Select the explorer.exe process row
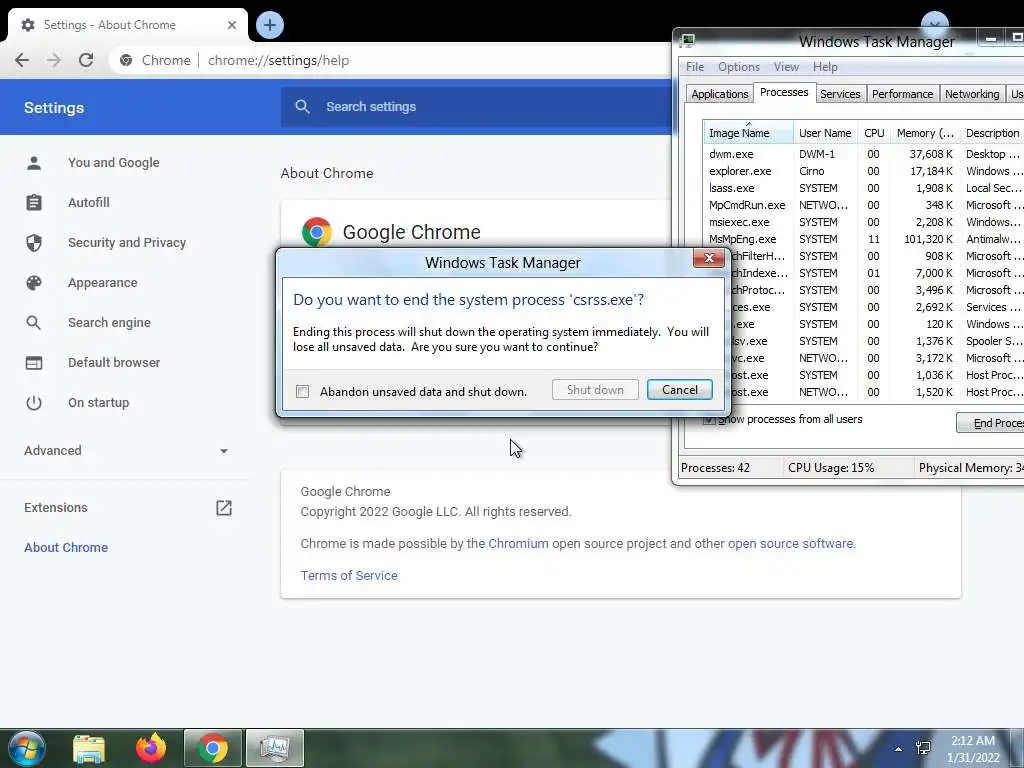1024x768 pixels. [863, 171]
